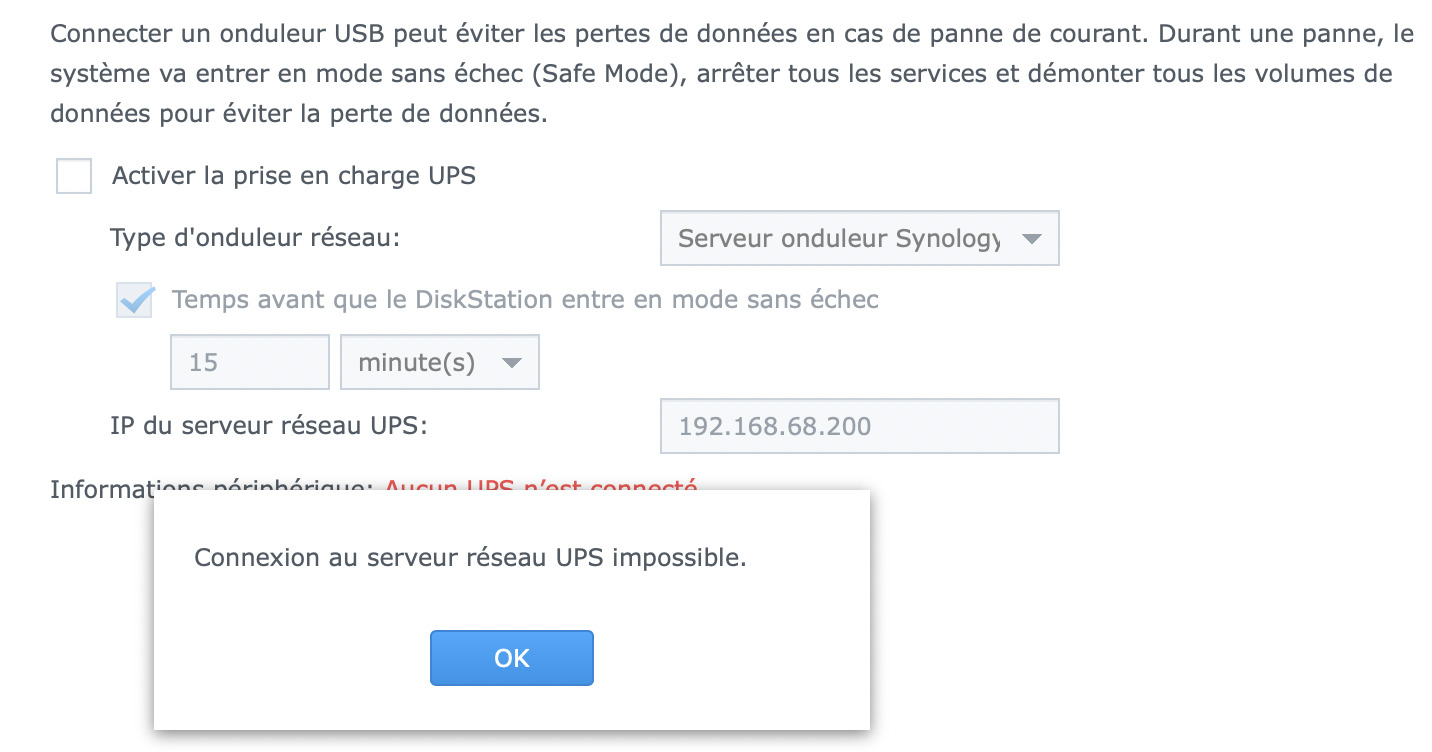Click the arrow beside minute(s)
Viewport: 1432px width, 752px height.
(x=512, y=363)
